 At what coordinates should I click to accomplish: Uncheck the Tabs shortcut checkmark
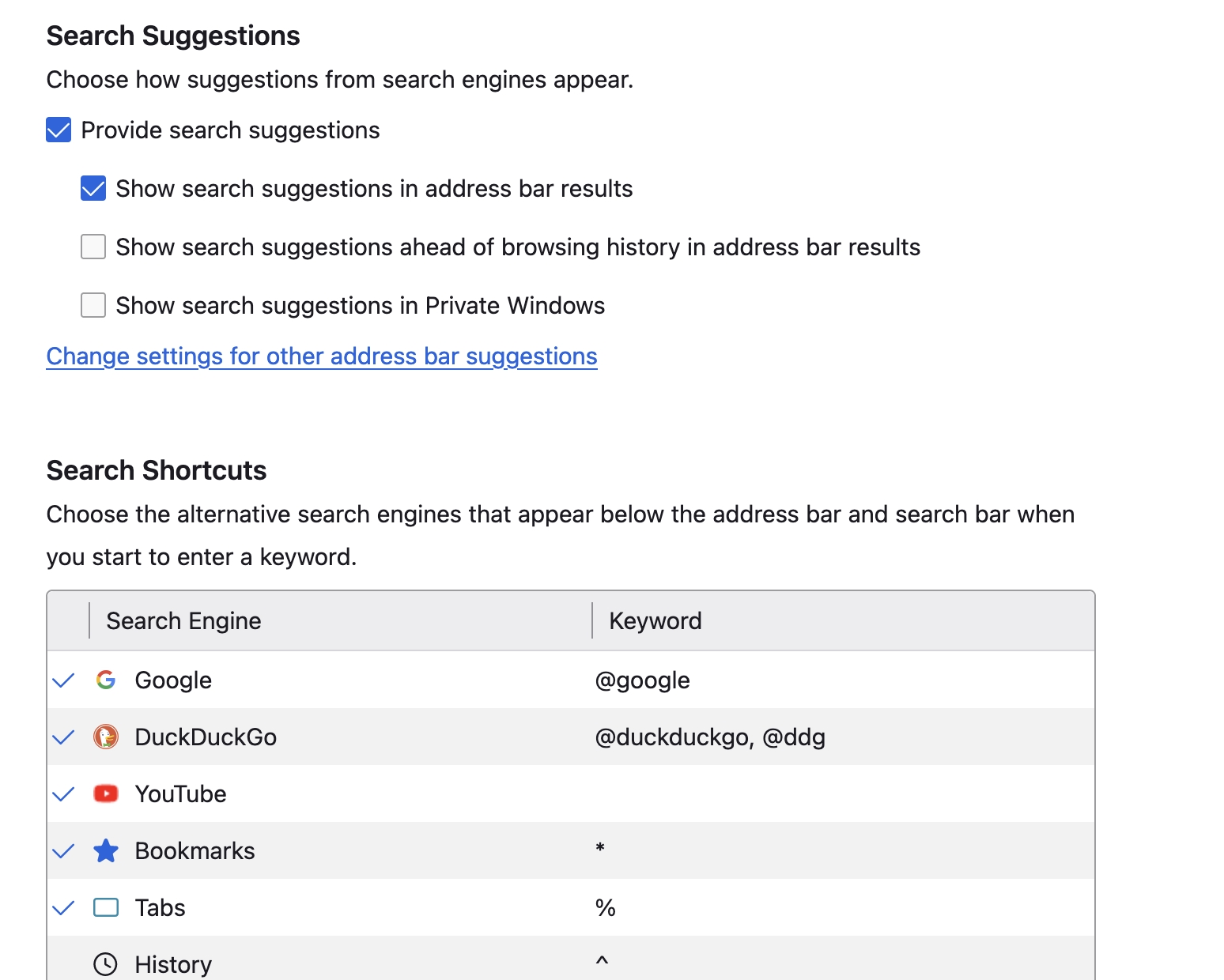[x=63, y=907]
